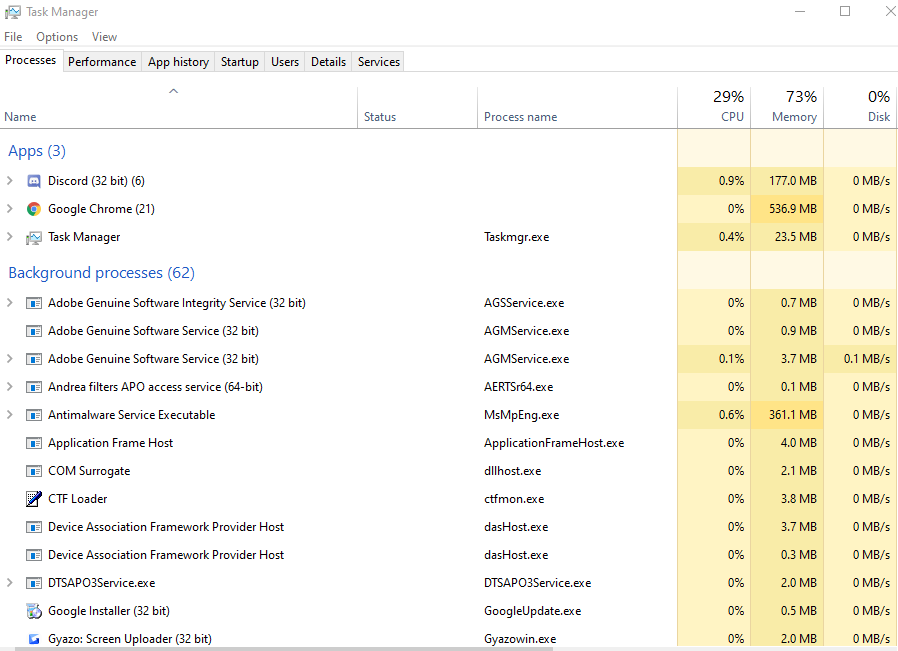
Task: Sort by the Status column header
Action: pos(418,108)
